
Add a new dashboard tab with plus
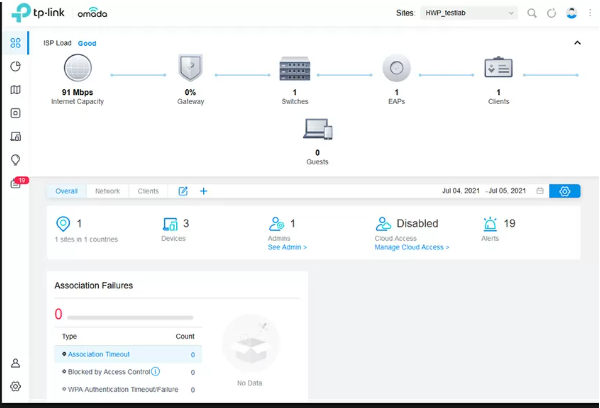click(x=203, y=191)
